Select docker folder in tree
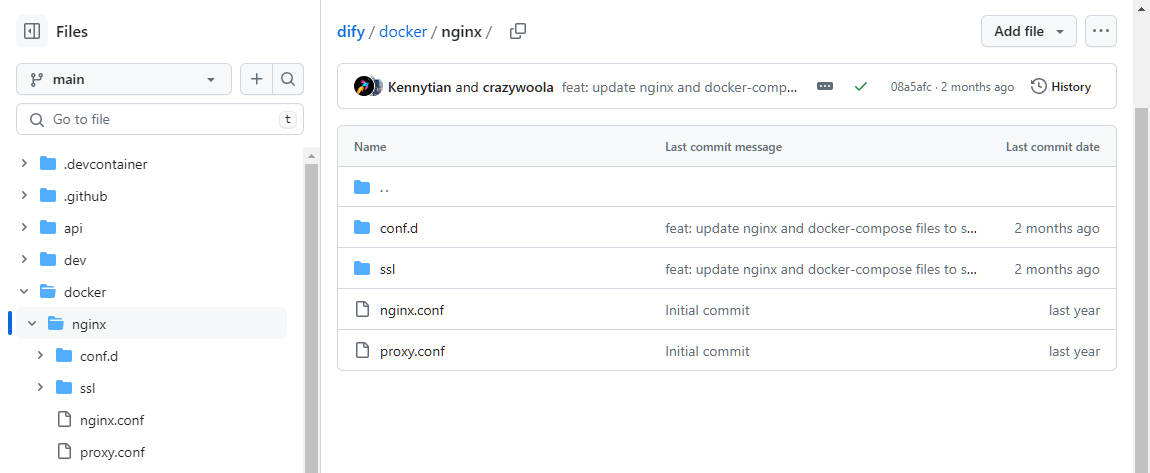The image size is (1150, 473). click(85, 292)
